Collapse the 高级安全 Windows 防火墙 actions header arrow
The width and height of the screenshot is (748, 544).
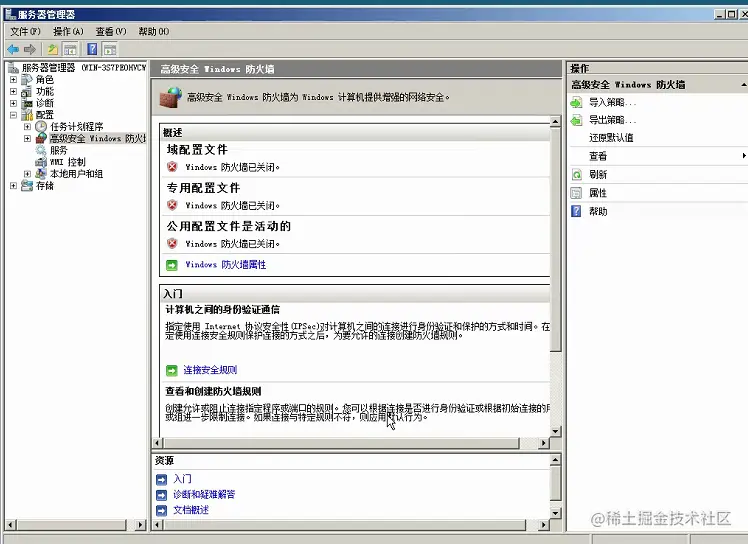pos(744,84)
